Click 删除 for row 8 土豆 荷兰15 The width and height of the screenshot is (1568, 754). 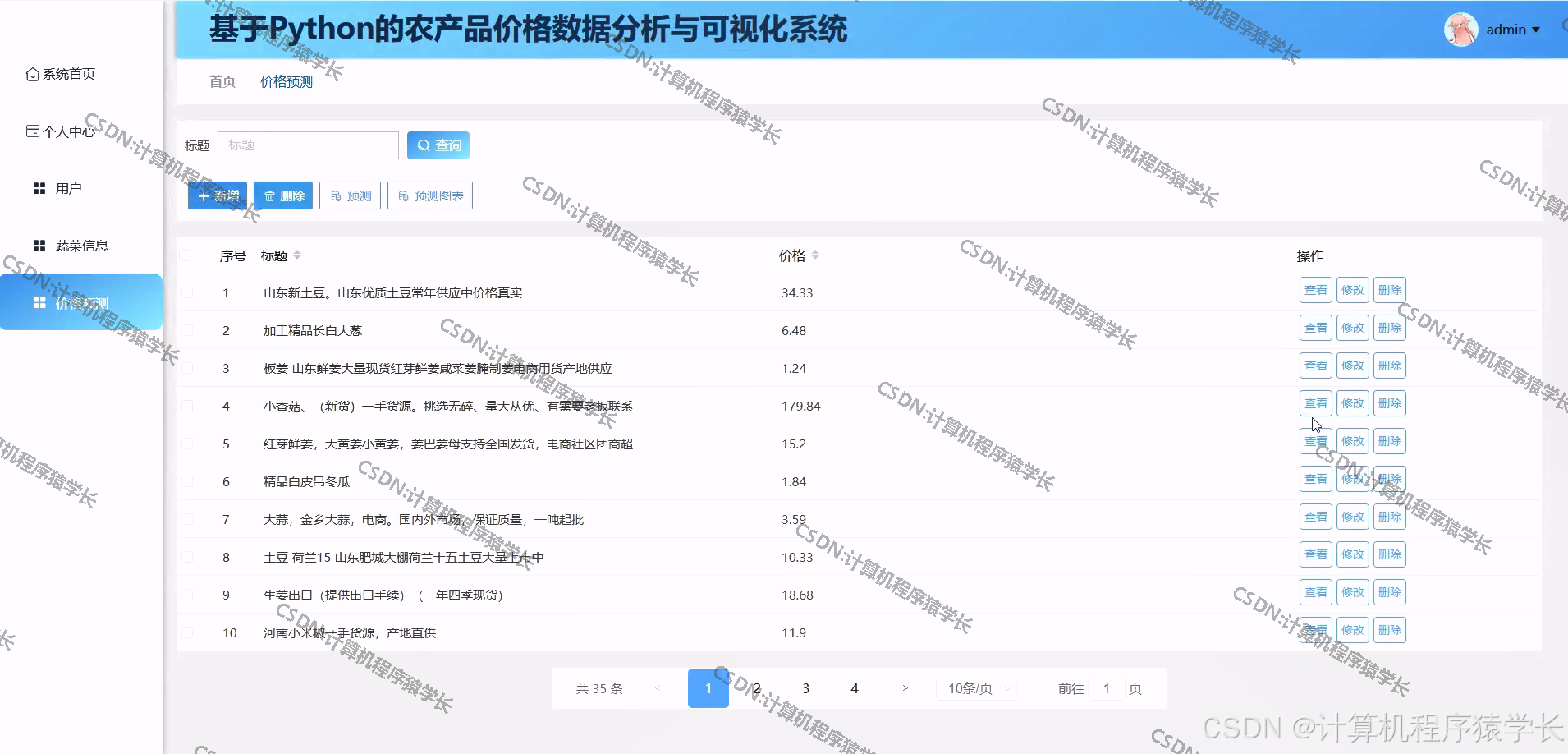(1390, 554)
